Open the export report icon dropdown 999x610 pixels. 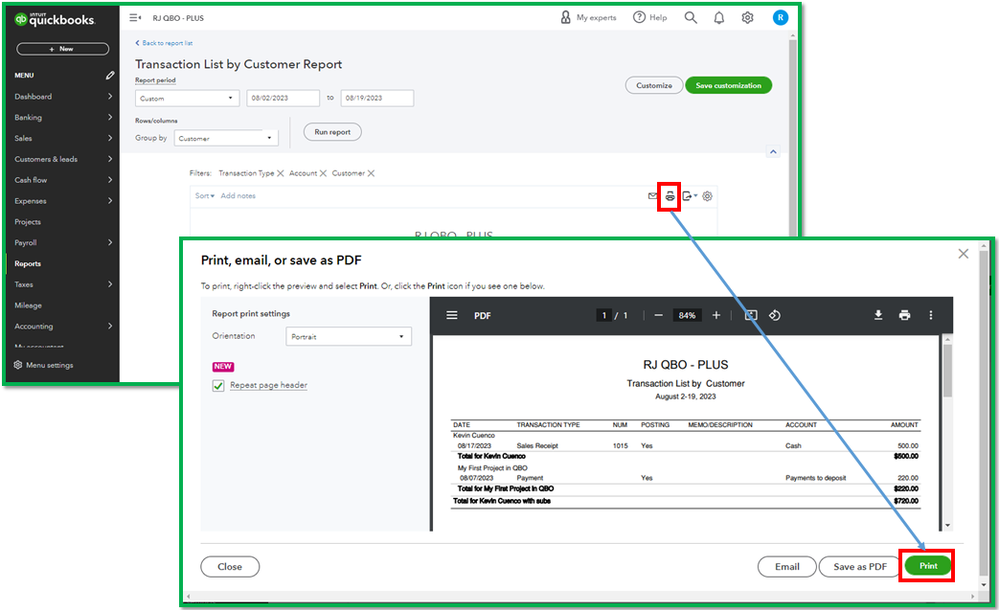click(689, 196)
